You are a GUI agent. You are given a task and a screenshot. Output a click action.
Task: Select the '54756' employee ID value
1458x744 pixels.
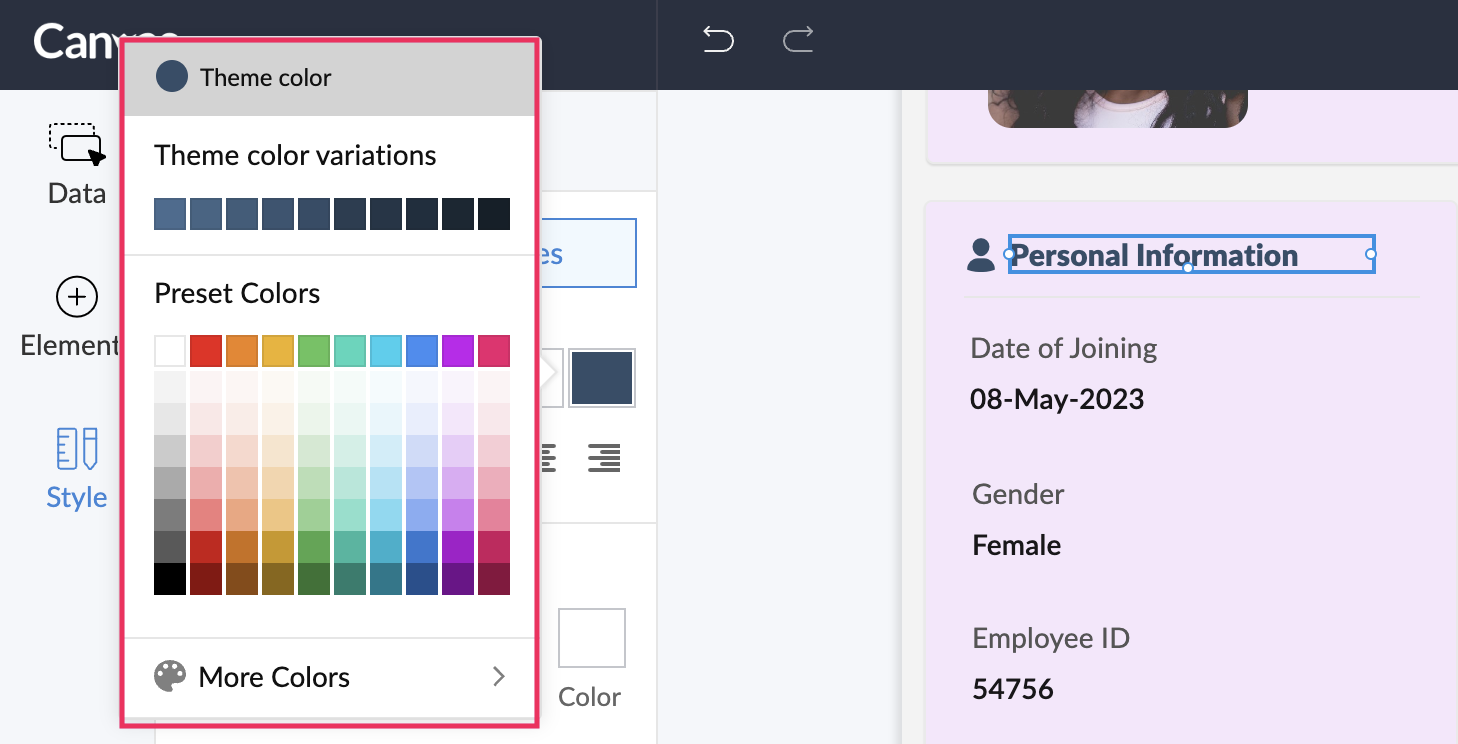point(1013,689)
